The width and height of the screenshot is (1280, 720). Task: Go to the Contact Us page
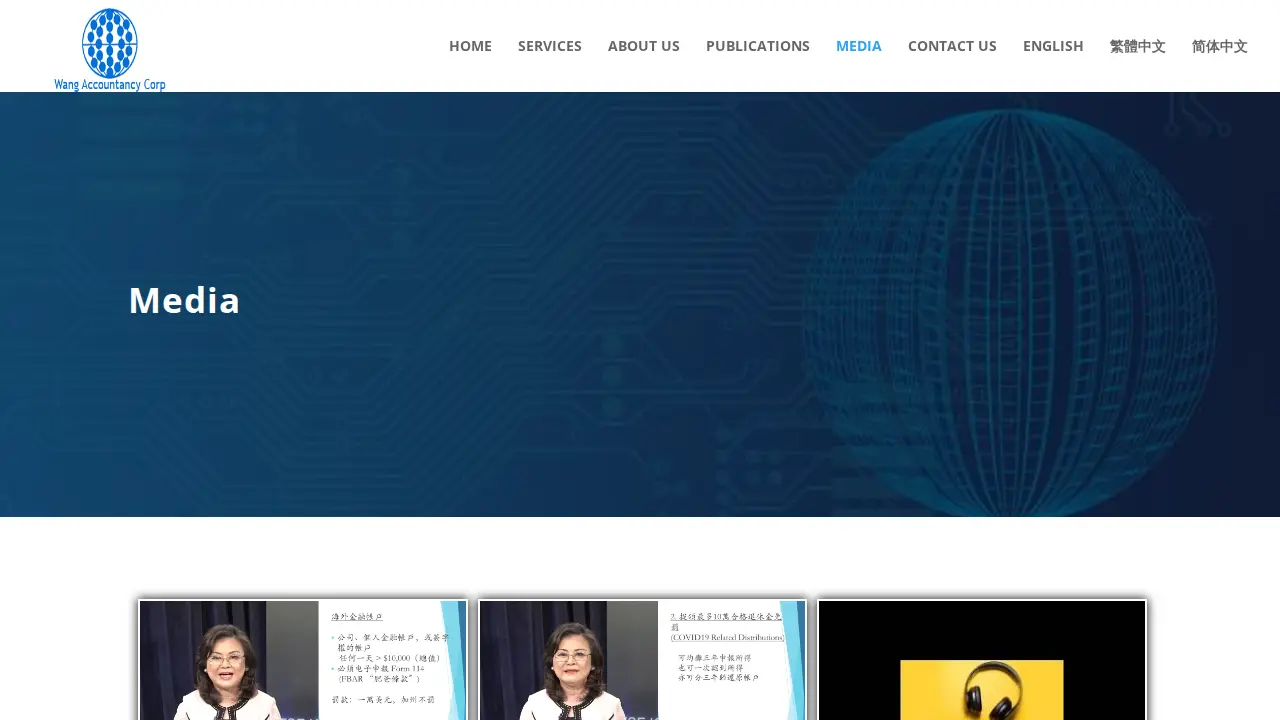pyautogui.click(x=952, y=46)
